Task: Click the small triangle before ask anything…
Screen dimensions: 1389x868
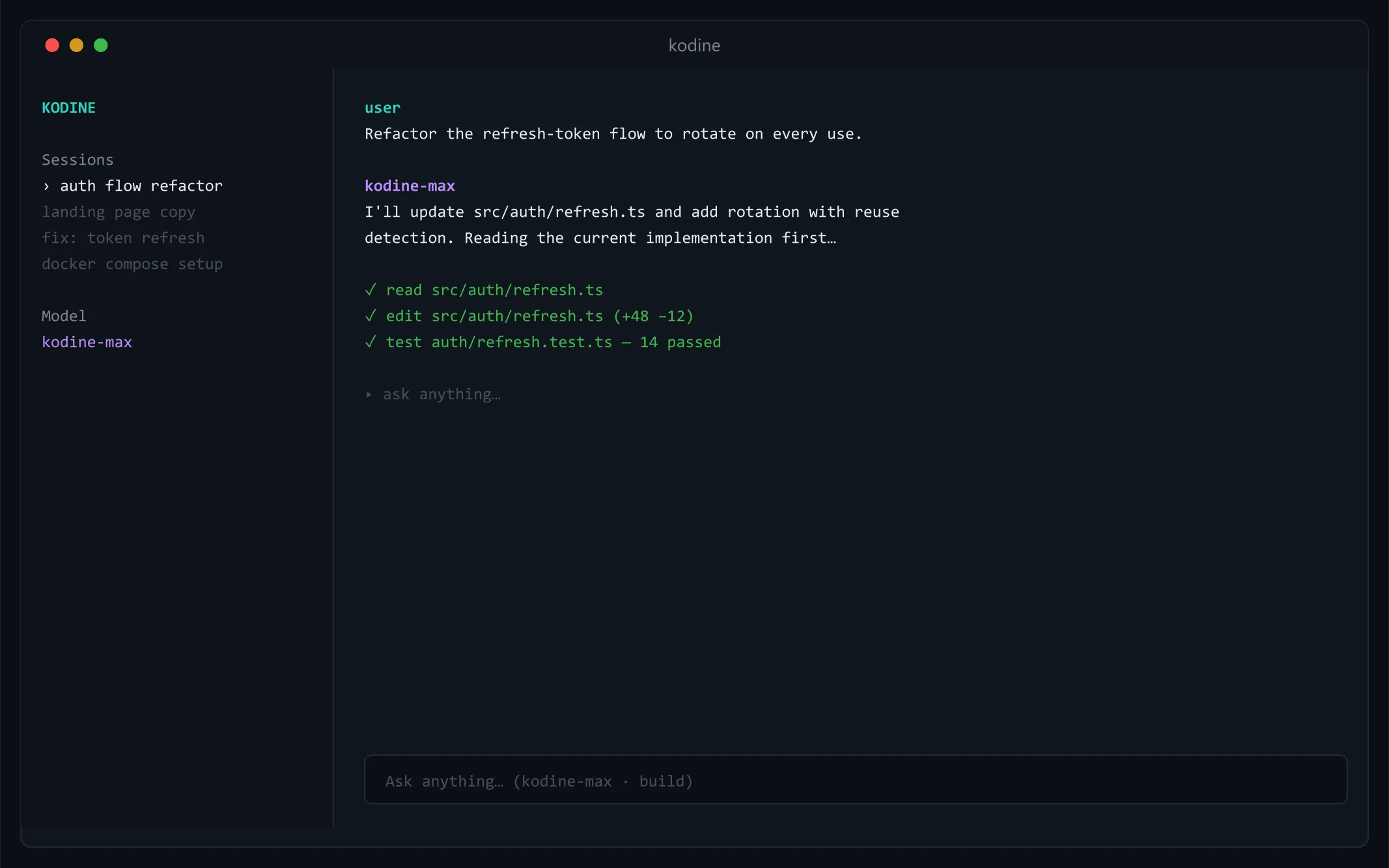Action: 369,395
